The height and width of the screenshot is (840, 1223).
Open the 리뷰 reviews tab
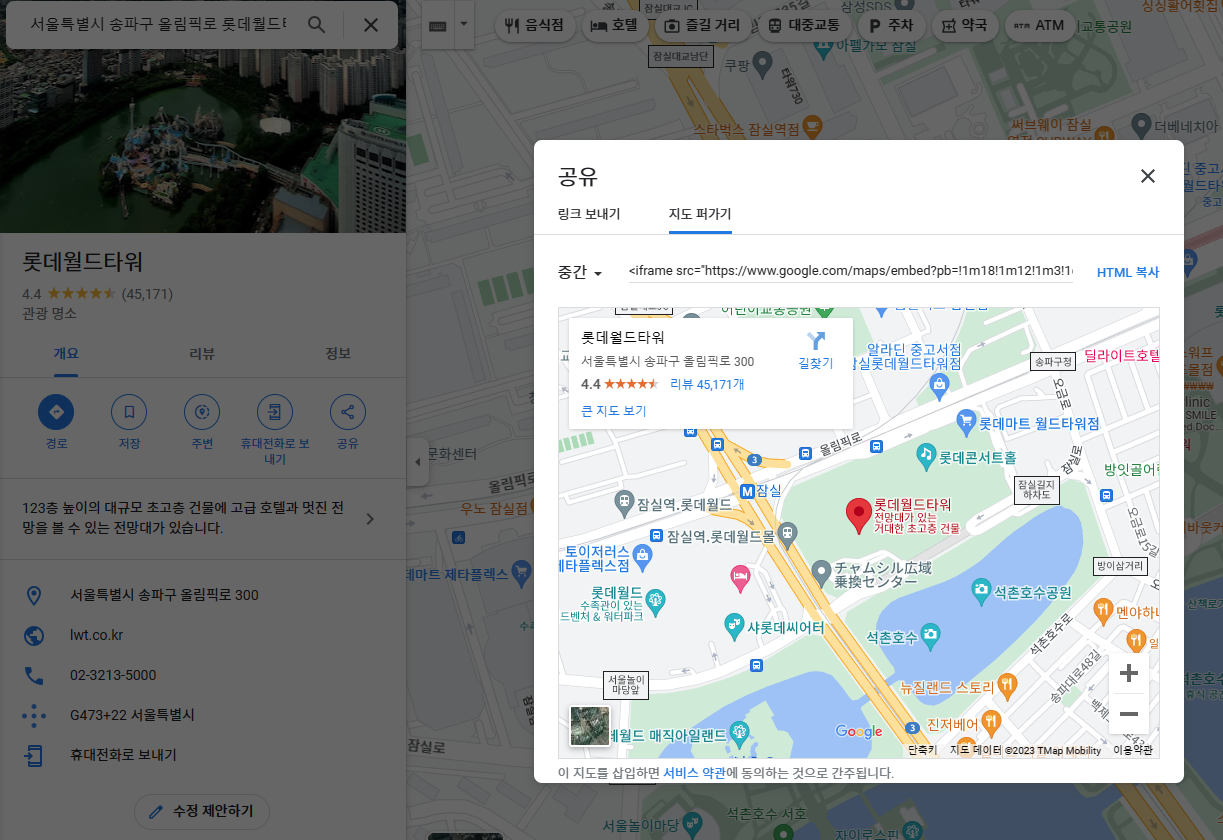pyautogui.click(x=202, y=353)
